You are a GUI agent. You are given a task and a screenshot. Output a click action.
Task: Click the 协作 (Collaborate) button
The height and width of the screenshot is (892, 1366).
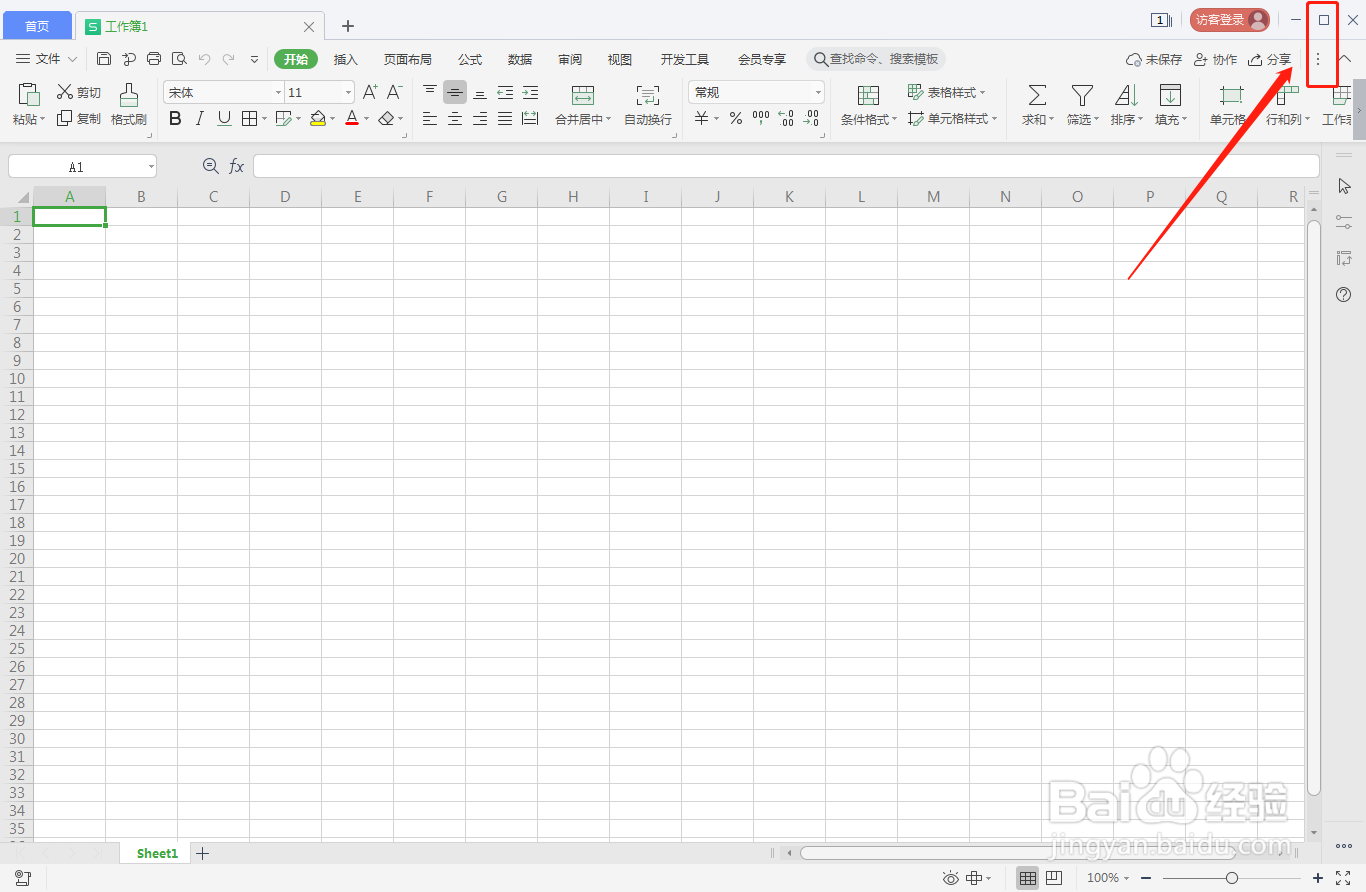(x=1215, y=59)
